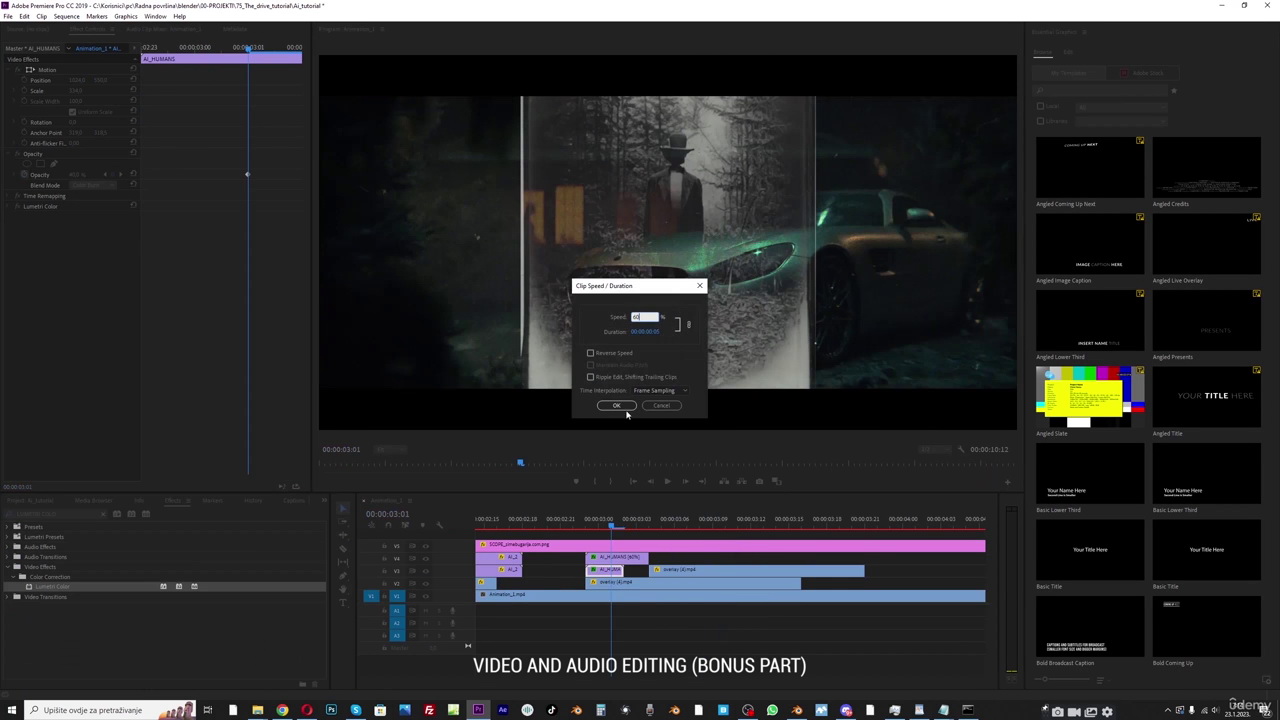Open timeline display settings wrench
This screenshot has width=1280, height=720.
[439, 526]
